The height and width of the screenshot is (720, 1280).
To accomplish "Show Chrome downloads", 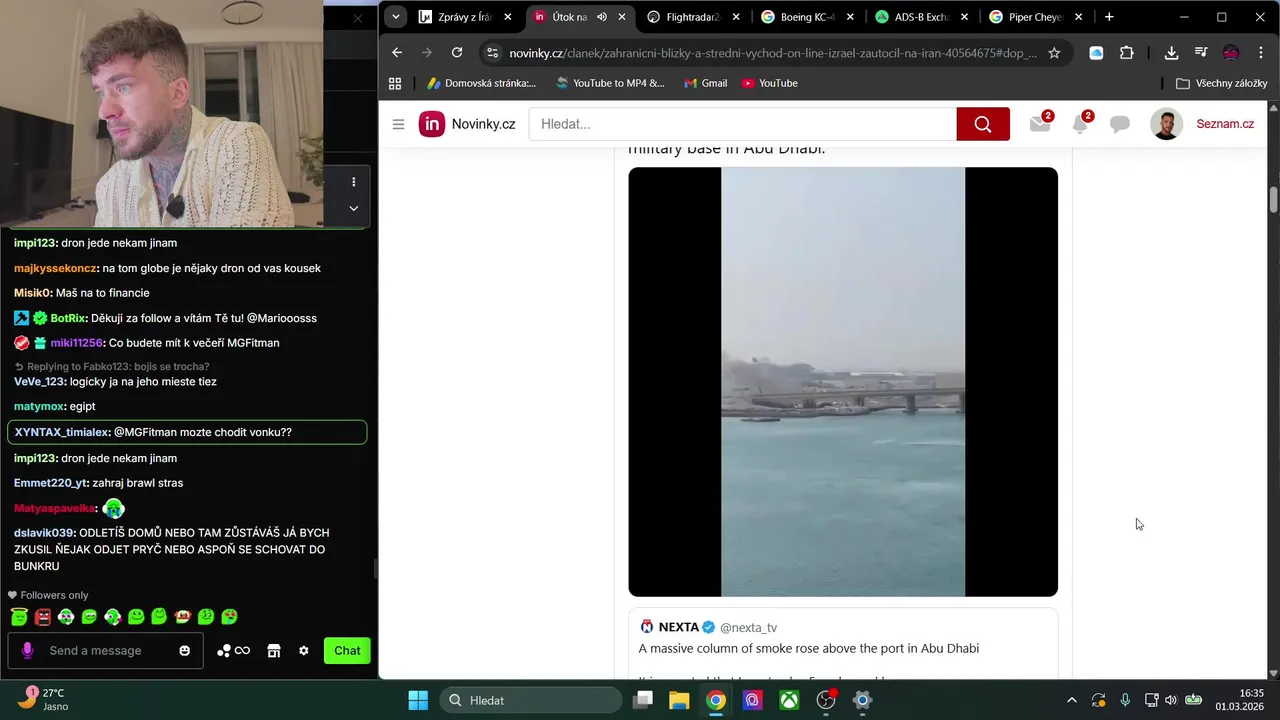I will point(1171,53).
